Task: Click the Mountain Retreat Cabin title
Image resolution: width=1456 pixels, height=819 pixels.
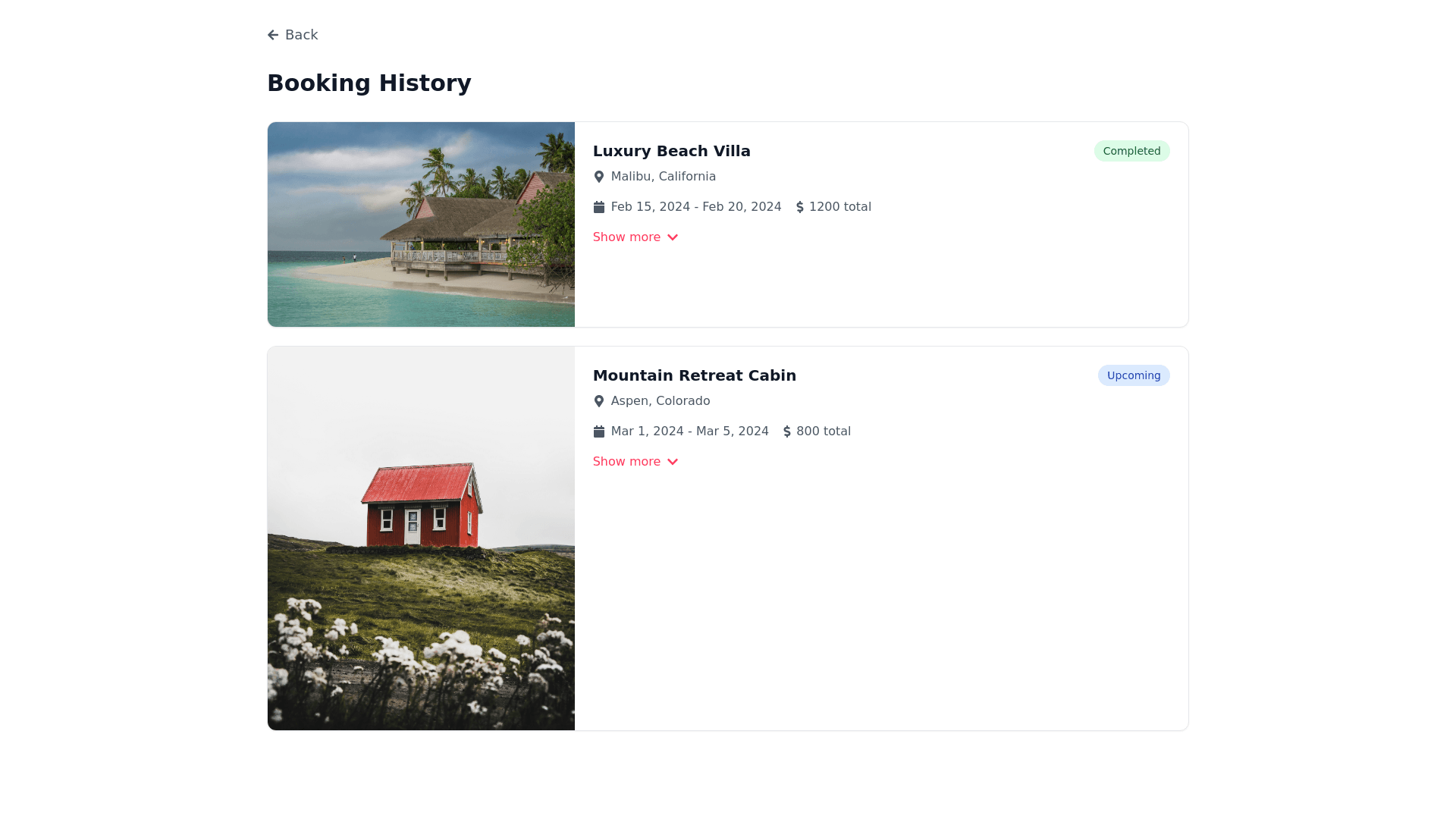Action: (694, 375)
